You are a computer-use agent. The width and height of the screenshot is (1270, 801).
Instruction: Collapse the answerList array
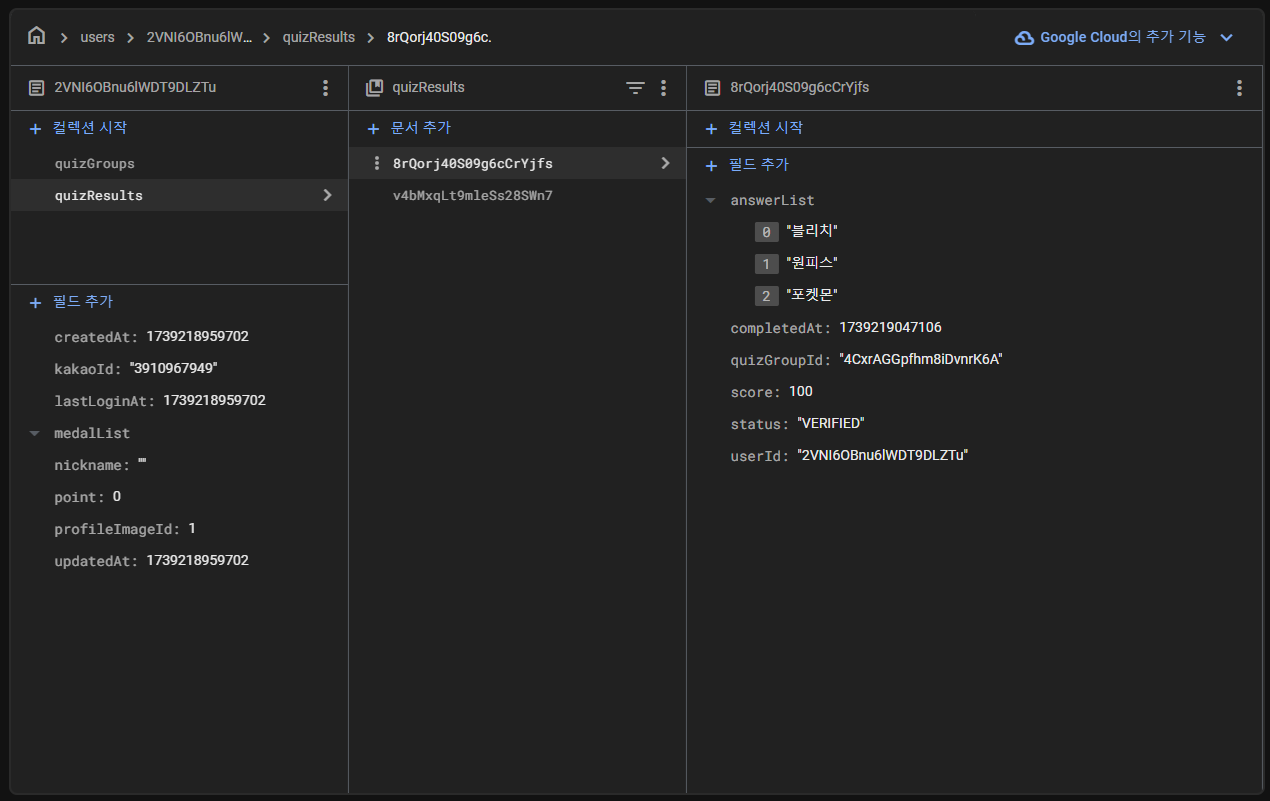(x=711, y=200)
